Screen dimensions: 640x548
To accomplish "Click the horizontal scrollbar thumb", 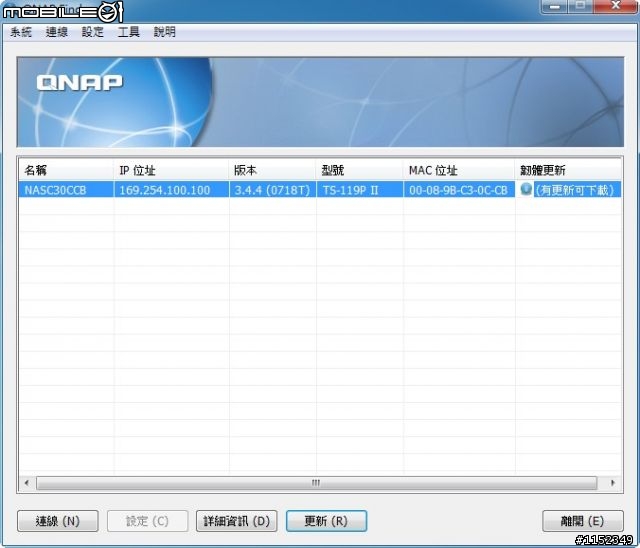I will point(317,483).
